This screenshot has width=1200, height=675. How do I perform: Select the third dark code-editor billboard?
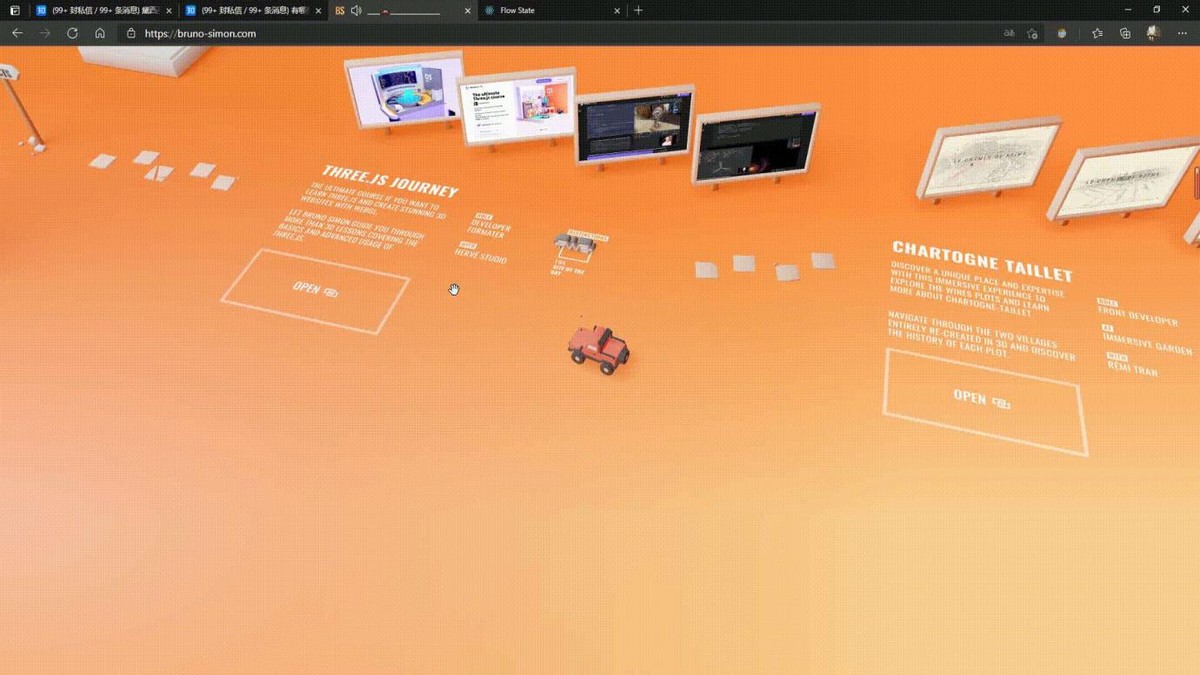634,125
